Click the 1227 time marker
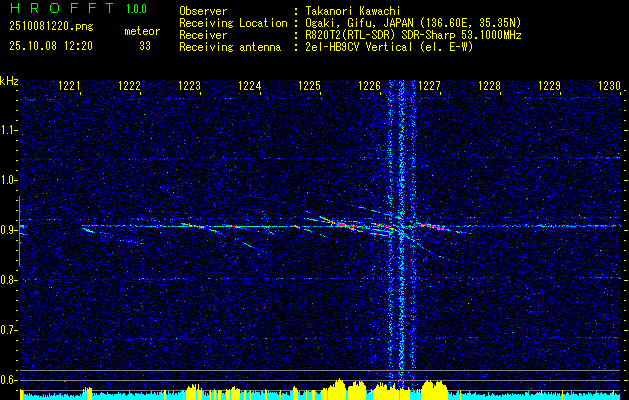Viewport: 629px width, 400px height. (x=429, y=86)
